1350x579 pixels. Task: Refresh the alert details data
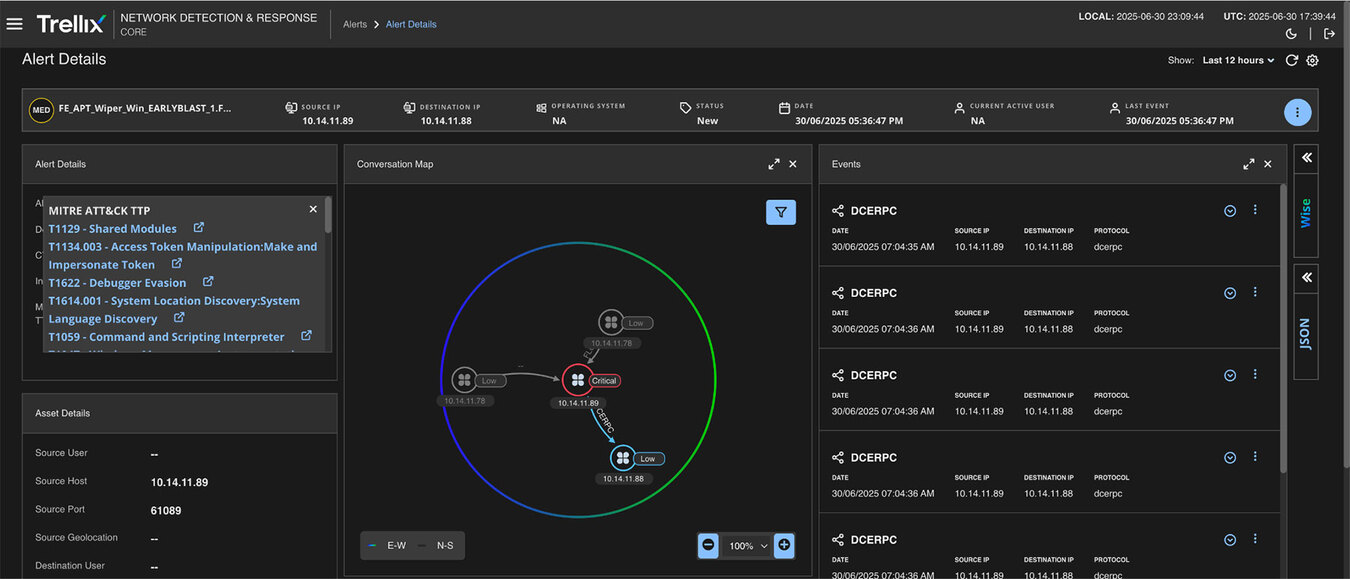click(1292, 60)
